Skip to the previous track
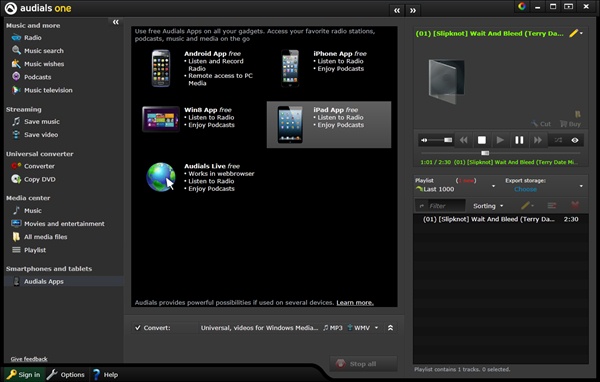Image resolution: width=600 pixels, height=382 pixels. pyautogui.click(x=463, y=140)
